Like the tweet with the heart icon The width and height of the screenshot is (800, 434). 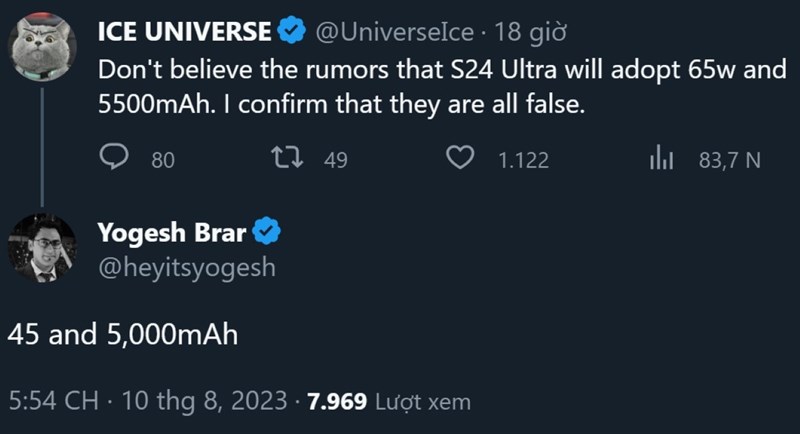[x=459, y=158]
